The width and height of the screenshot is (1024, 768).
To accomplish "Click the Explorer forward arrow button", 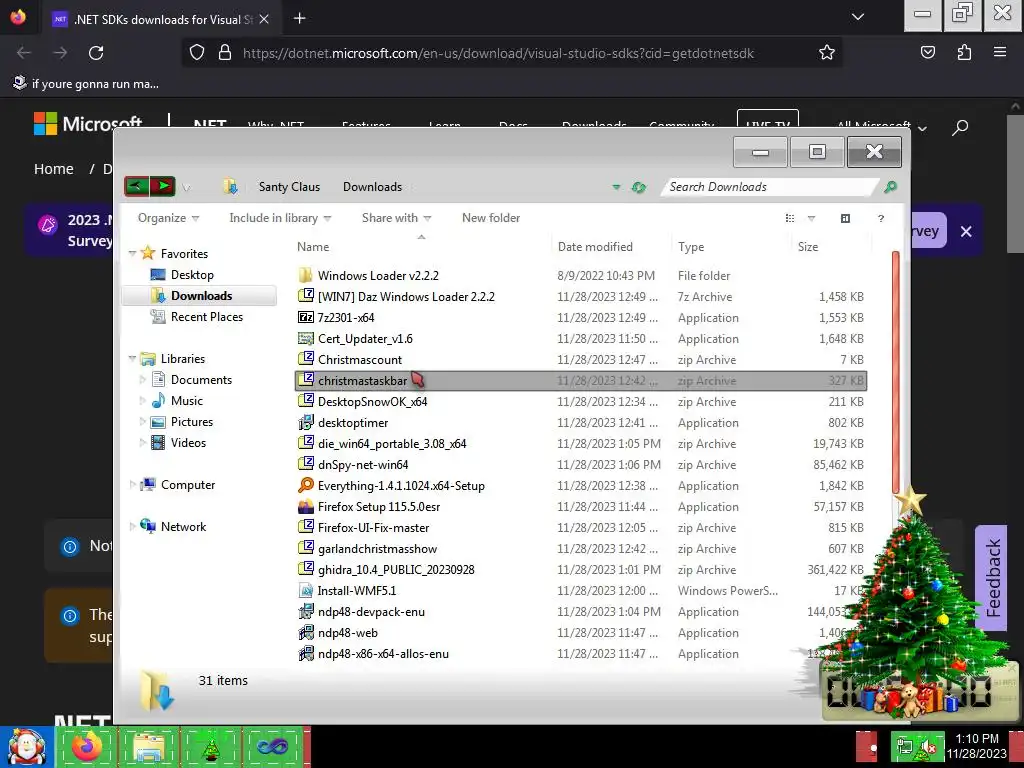I will point(163,187).
